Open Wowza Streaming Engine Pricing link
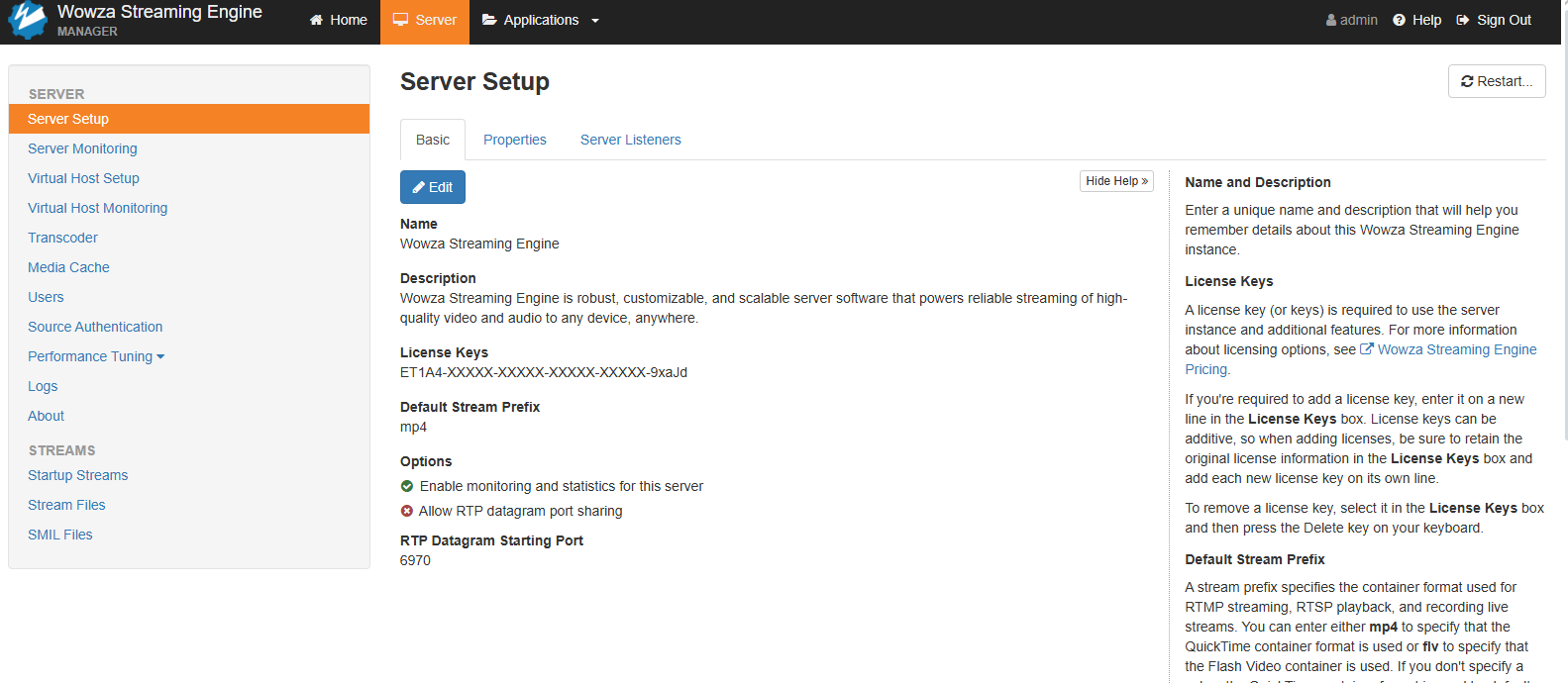The height and width of the screenshot is (683, 1568). coord(1456,349)
